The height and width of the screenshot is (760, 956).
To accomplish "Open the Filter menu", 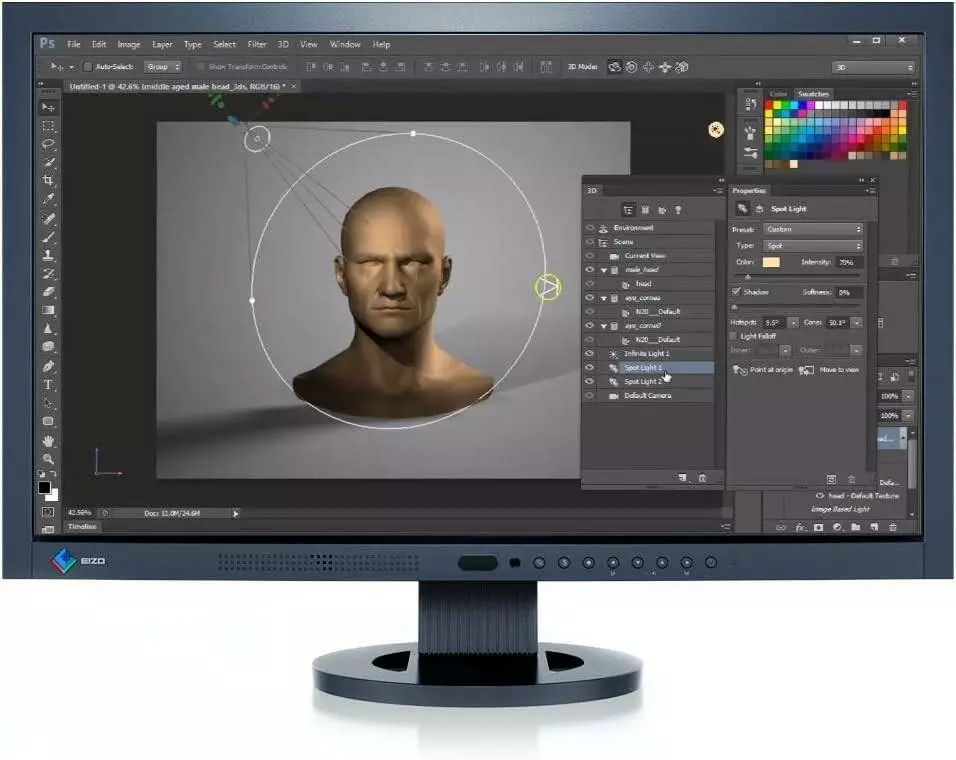I will point(257,44).
